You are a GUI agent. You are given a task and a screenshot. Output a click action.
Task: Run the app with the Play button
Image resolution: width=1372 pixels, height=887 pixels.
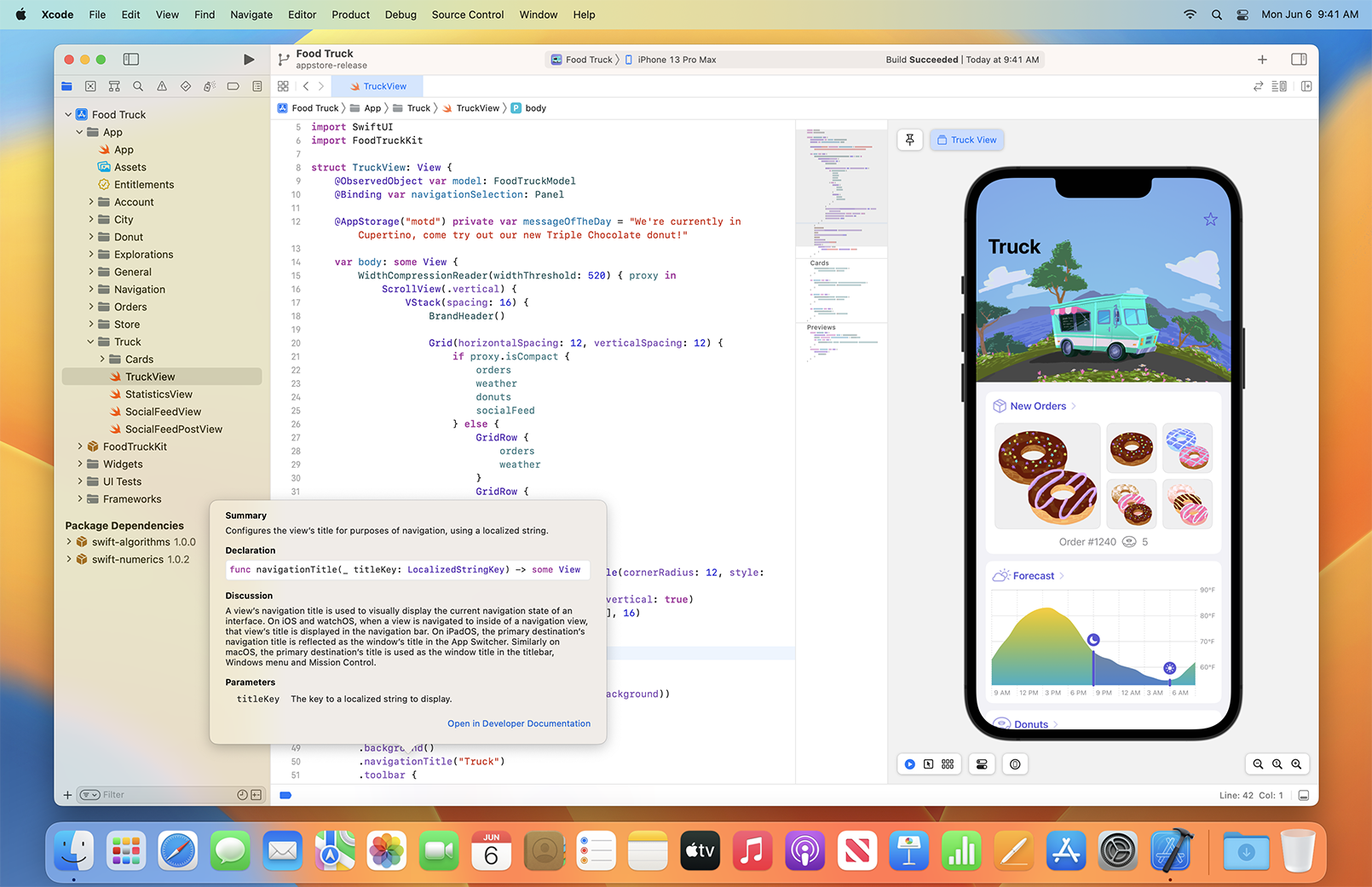248,60
